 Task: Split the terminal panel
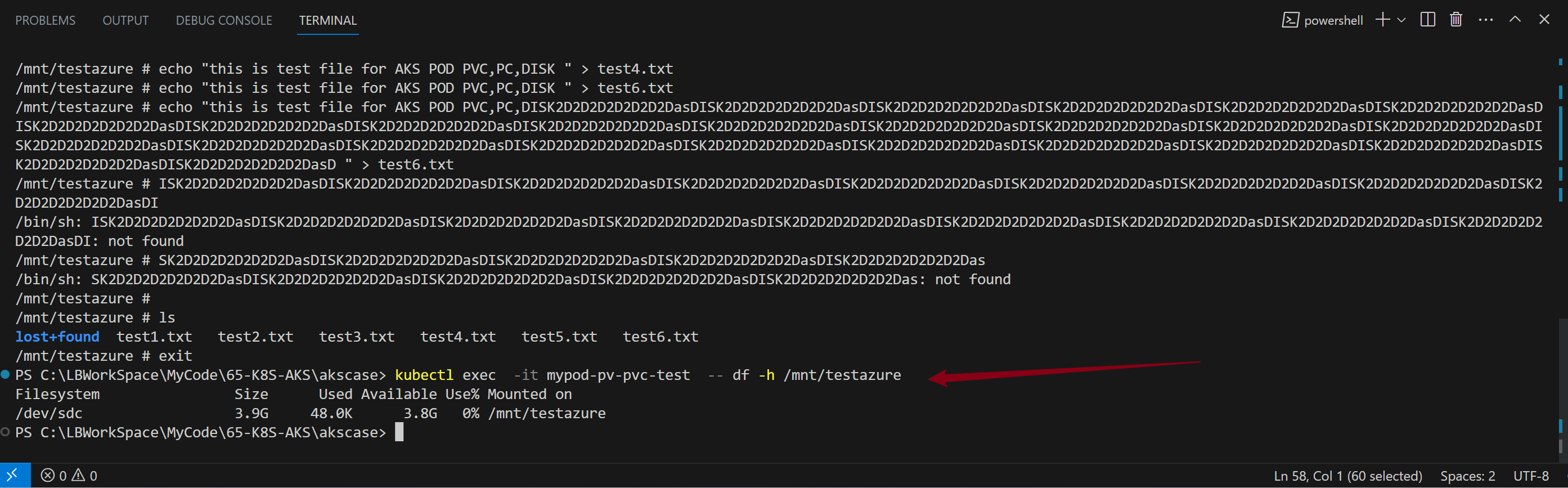pos(1427,20)
